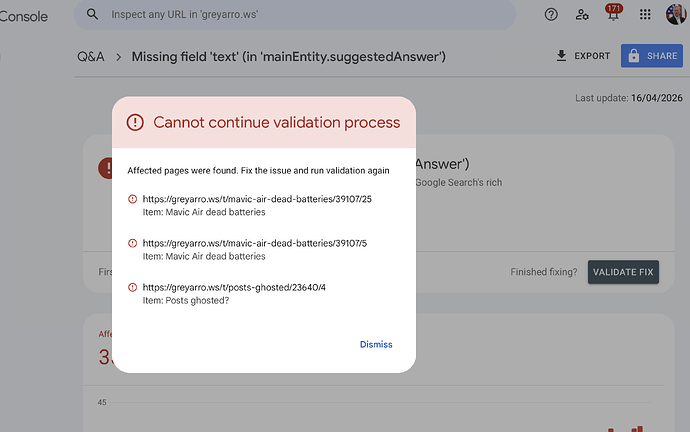Viewport: 690px width, 432px height.
Task: Click the 'Affected pages were found' message
Action: click(258, 171)
